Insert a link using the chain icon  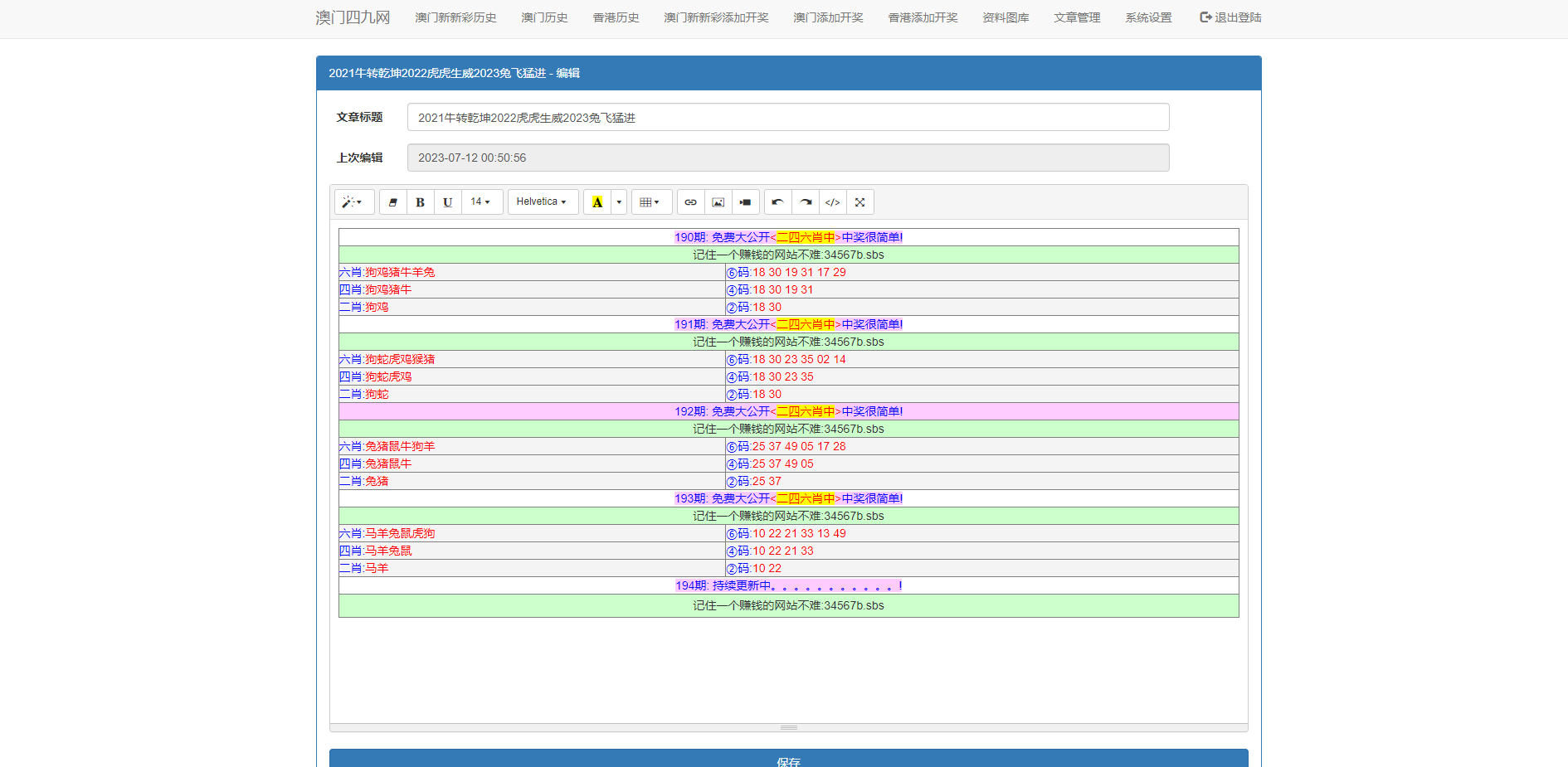(x=691, y=202)
